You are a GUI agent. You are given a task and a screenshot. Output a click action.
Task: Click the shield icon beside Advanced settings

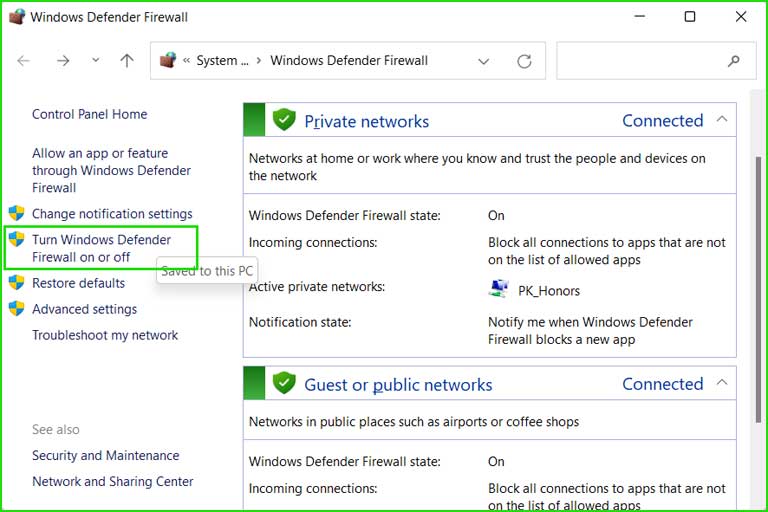[x=17, y=309]
